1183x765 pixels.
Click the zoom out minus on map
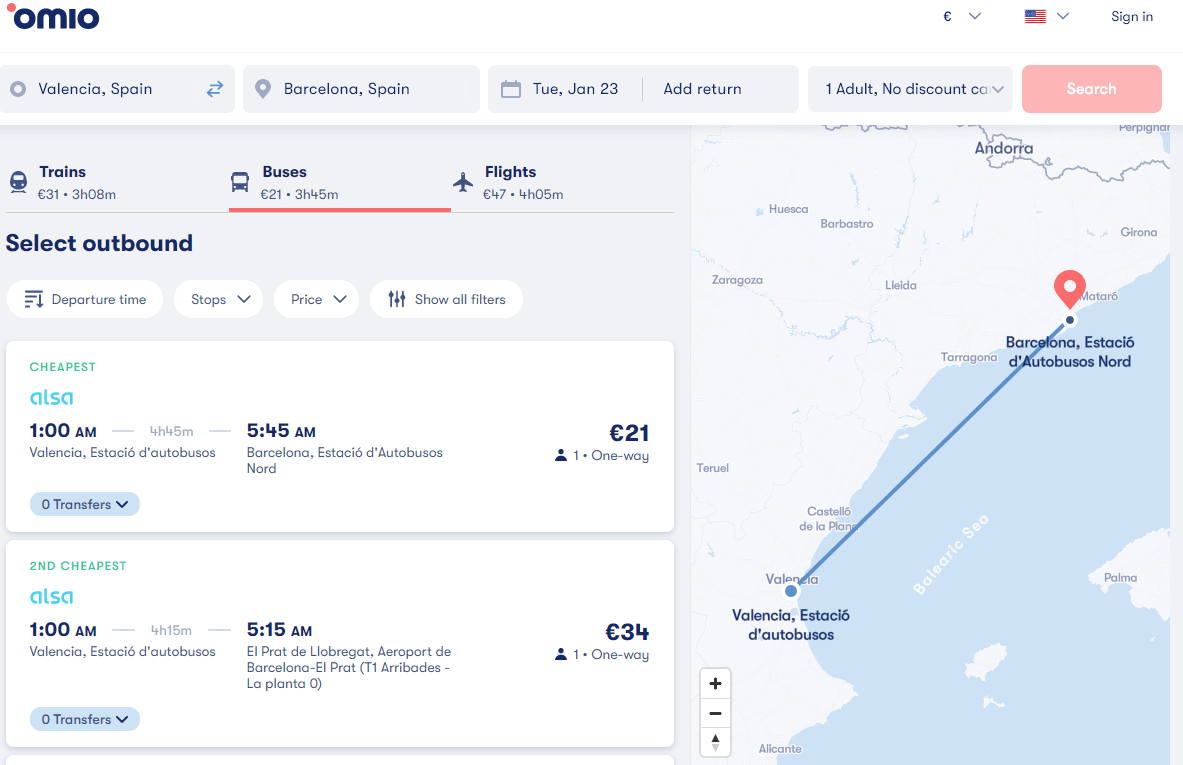[715, 712]
